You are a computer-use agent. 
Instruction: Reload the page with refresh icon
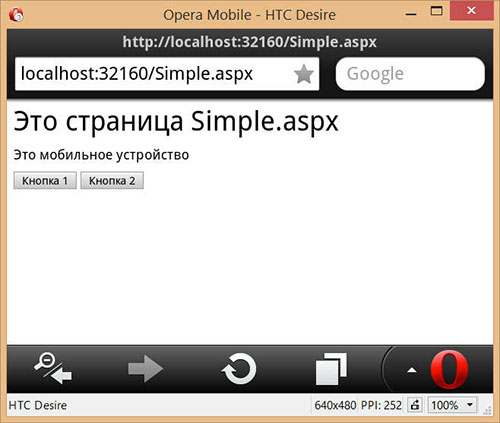(x=239, y=369)
